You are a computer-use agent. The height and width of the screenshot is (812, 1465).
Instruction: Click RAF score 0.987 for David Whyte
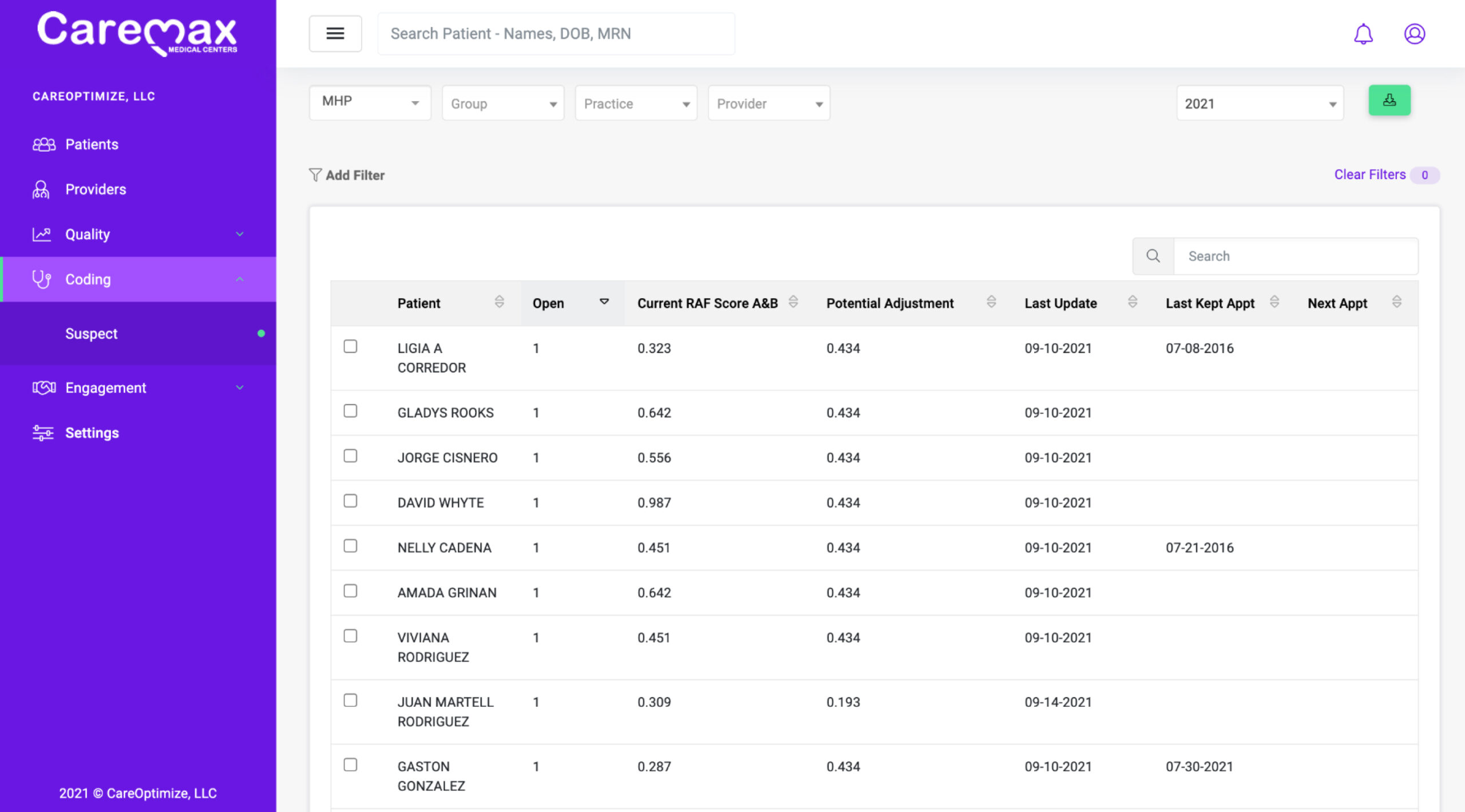coord(654,502)
